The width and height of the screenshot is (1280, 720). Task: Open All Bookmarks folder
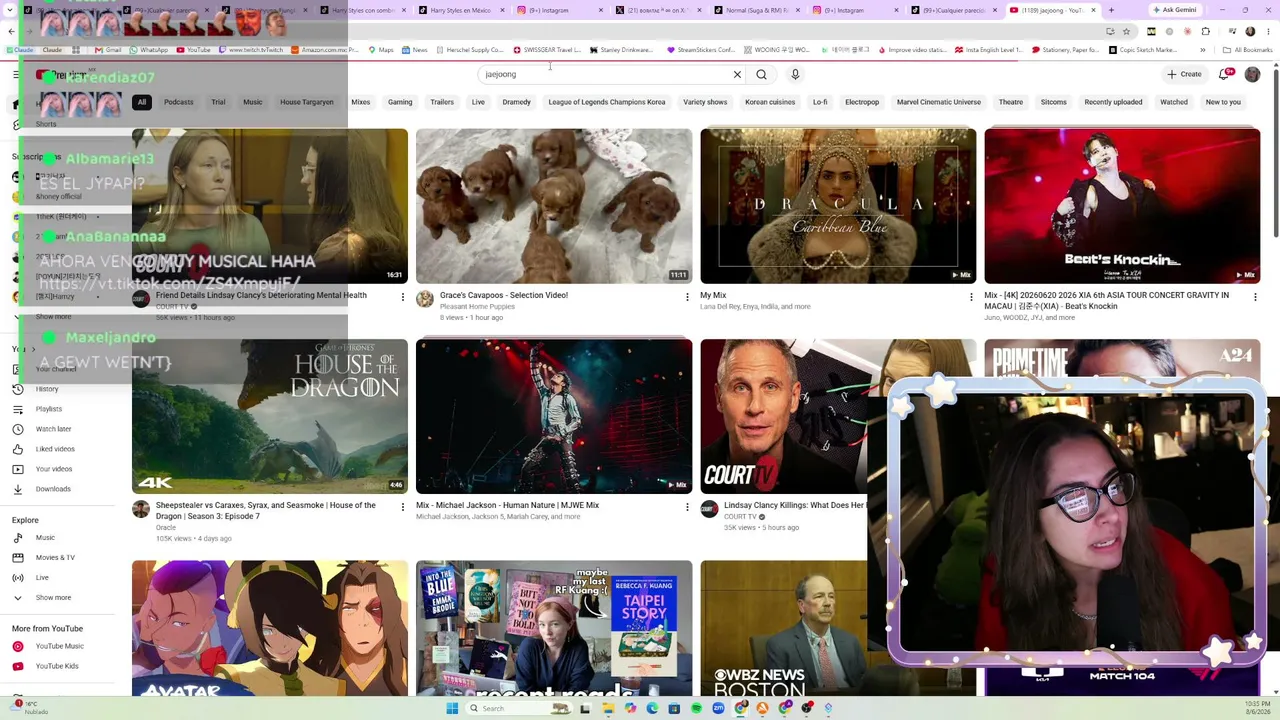[x=1249, y=50]
